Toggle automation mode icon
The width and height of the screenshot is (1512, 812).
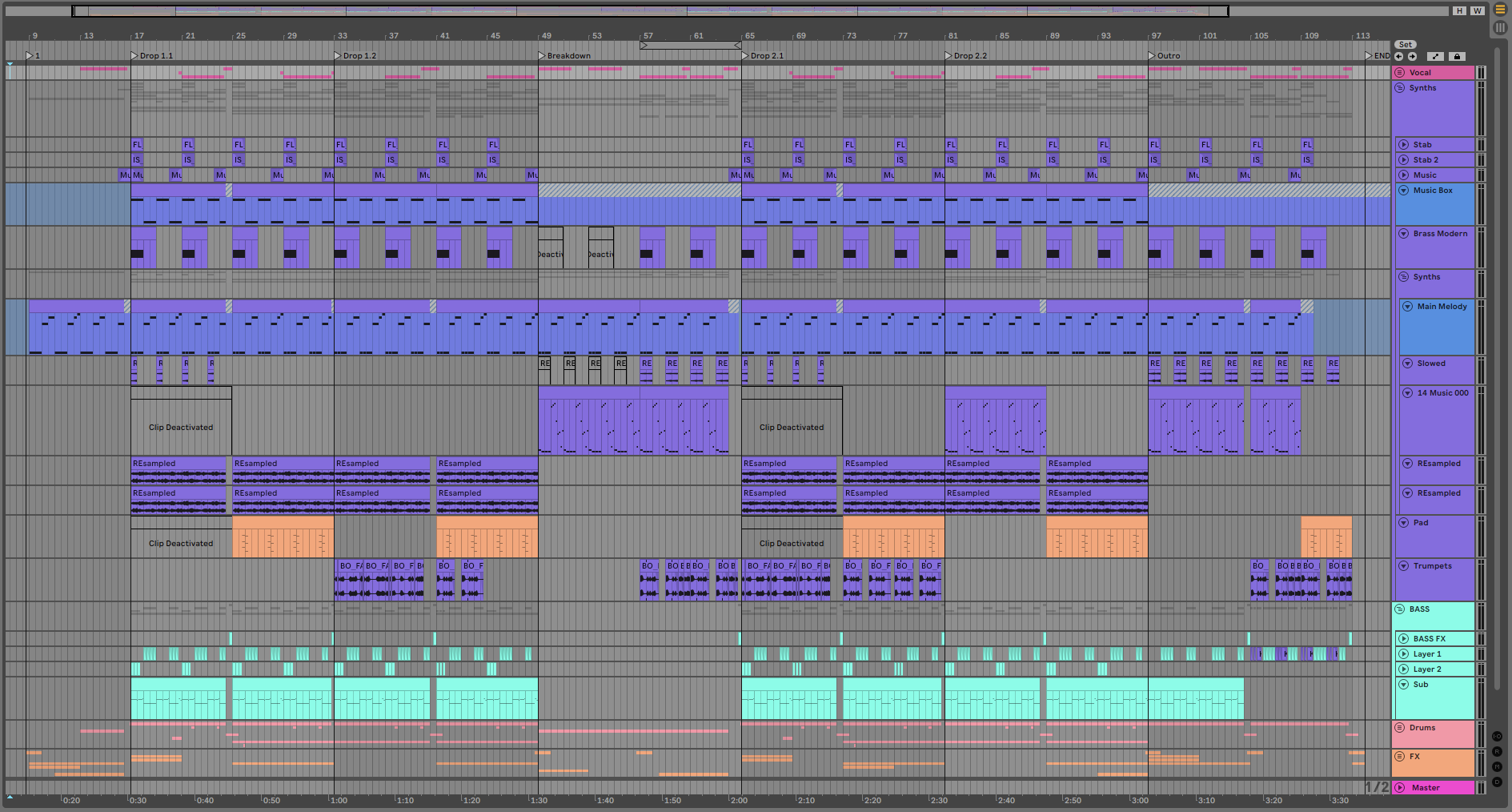click(1436, 56)
